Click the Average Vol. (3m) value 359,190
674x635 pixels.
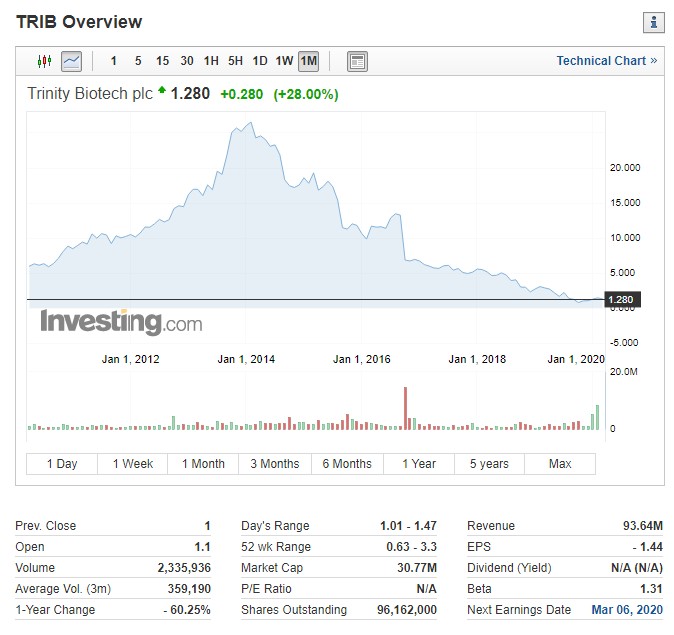189,589
